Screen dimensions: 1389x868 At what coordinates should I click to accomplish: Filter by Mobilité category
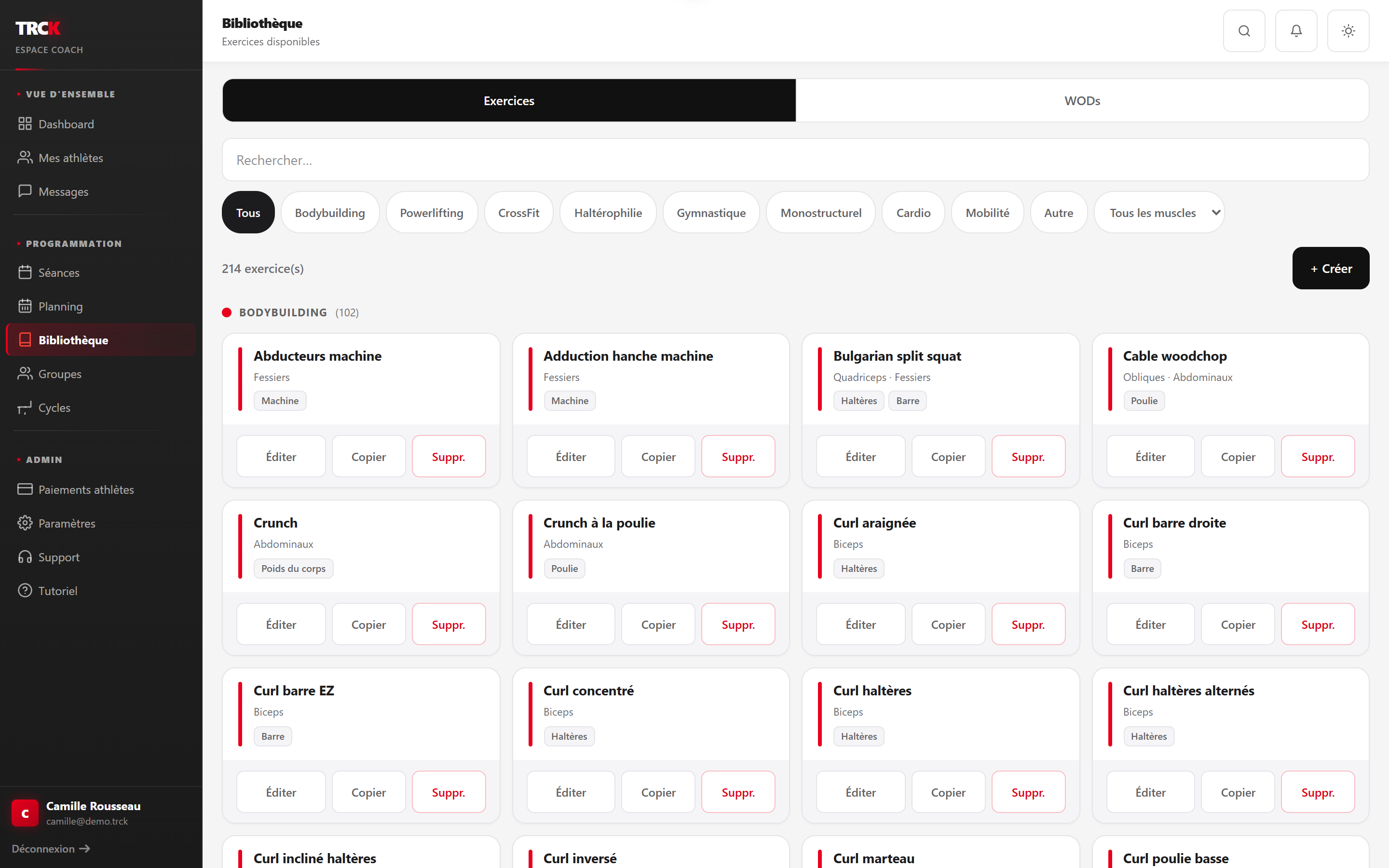[987, 212]
